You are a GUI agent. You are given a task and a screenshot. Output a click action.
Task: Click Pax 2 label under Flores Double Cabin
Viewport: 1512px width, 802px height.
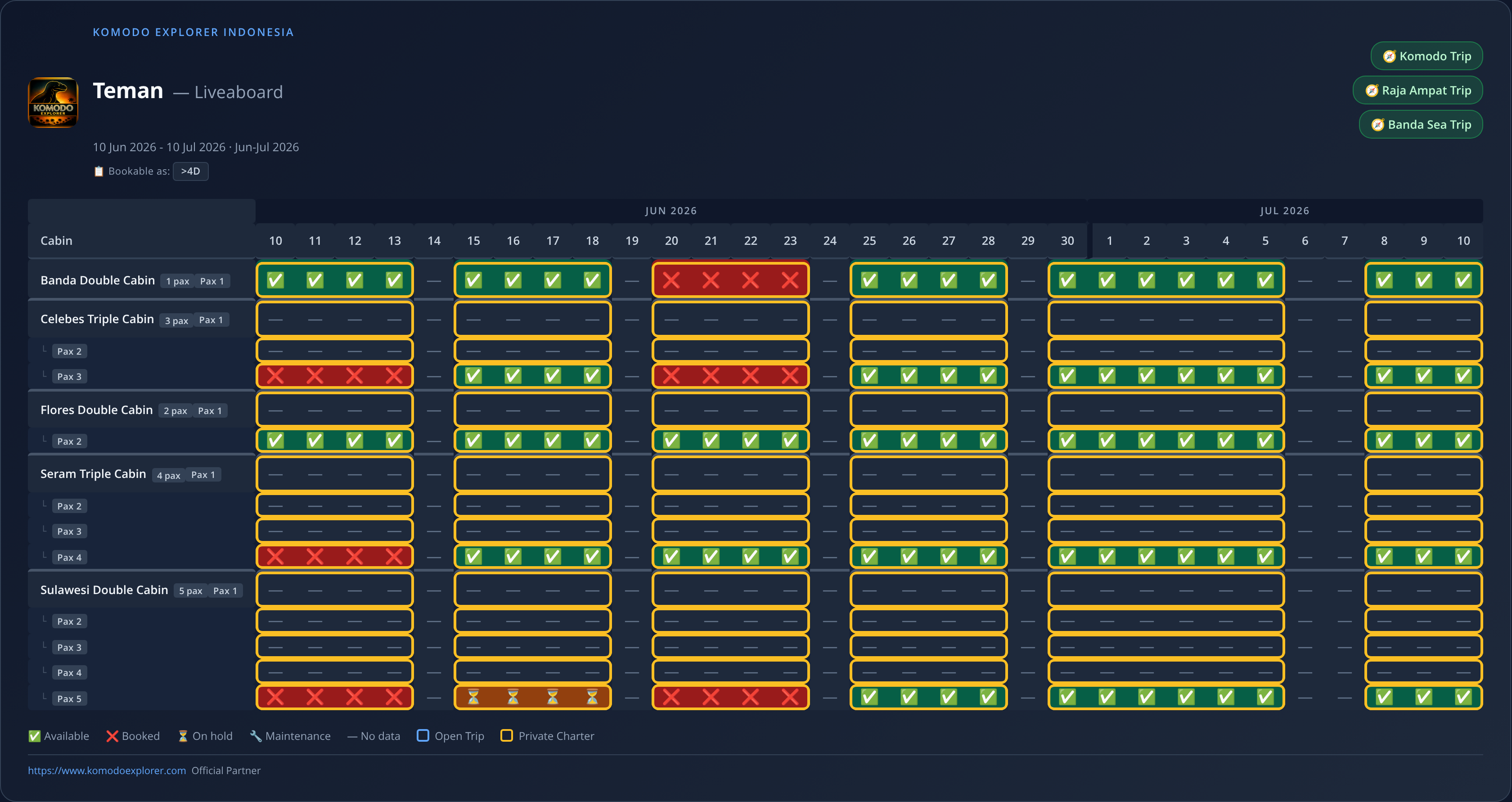(69, 442)
